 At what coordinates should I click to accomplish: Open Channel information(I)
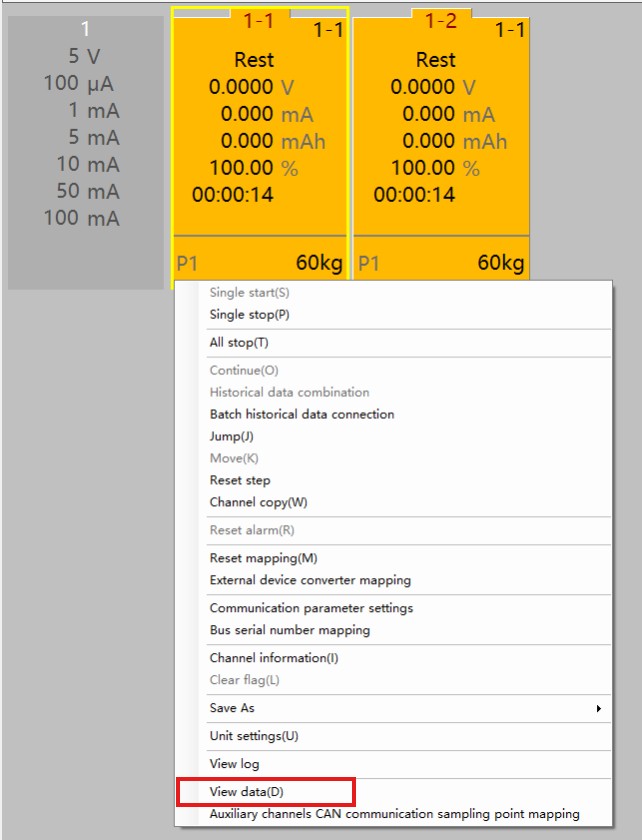[274, 658]
